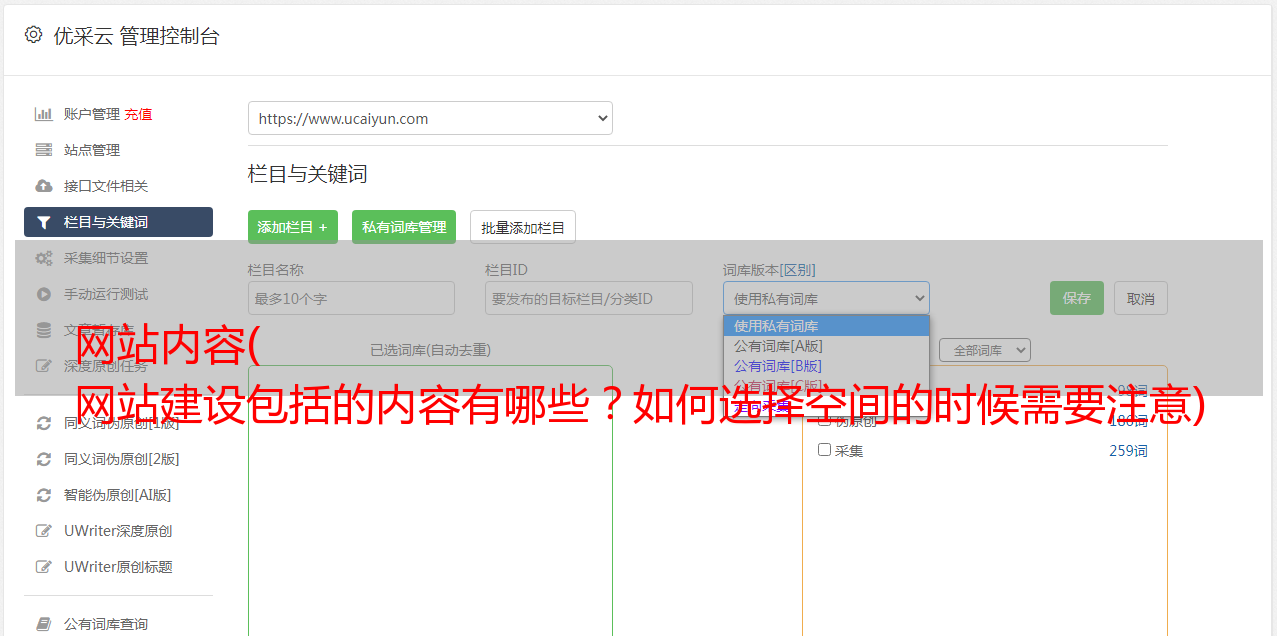Open 采集细节设置 via its cogs icon
The height and width of the screenshot is (636, 1277).
coord(43,258)
